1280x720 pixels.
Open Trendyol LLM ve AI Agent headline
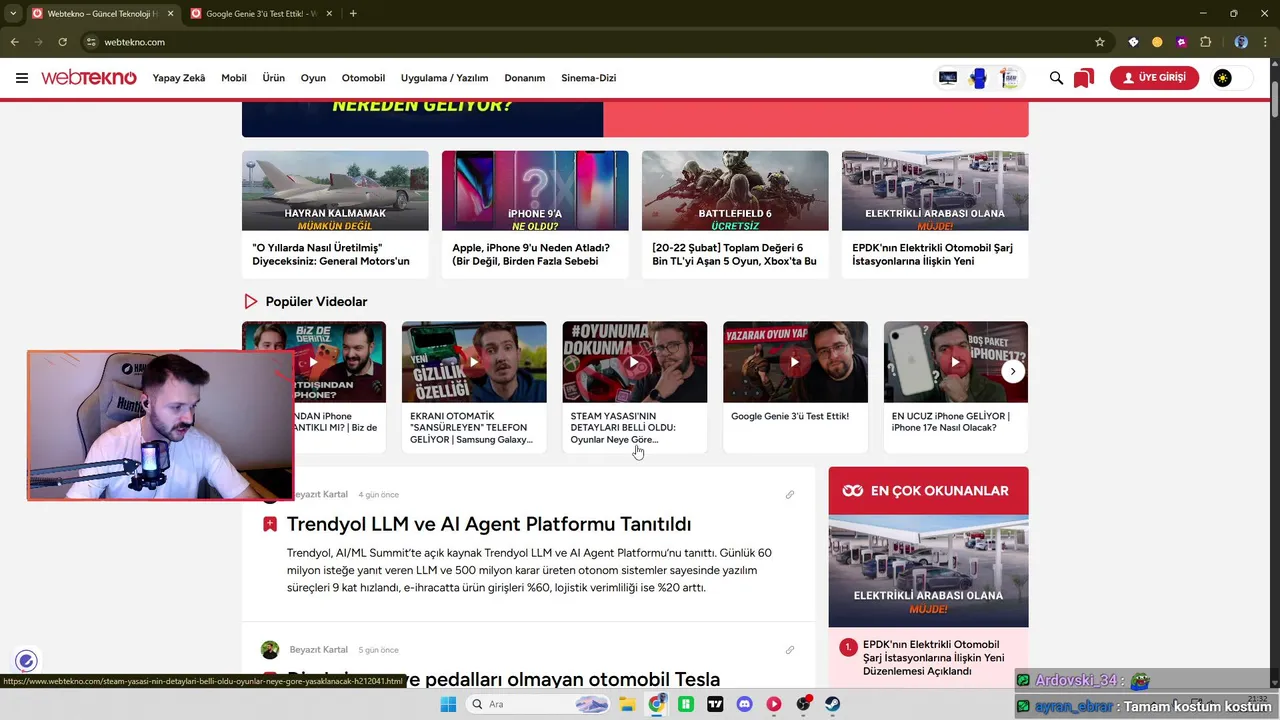point(489,524)
